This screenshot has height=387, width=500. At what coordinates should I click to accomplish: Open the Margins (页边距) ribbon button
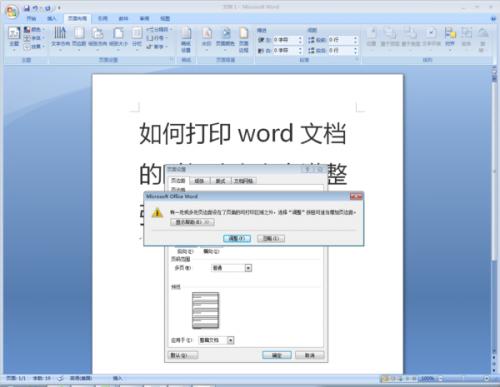(79, 38)
